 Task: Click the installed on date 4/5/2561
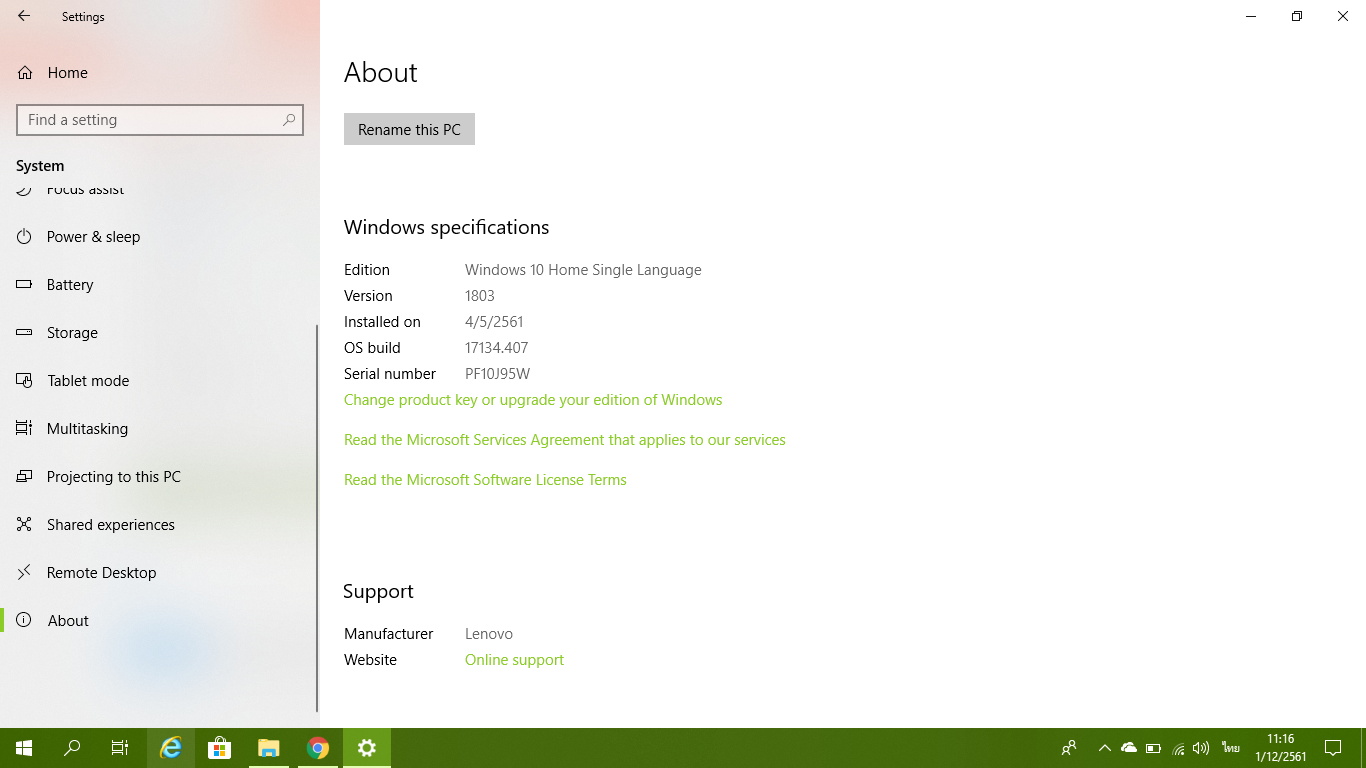[x=494, y=322]
